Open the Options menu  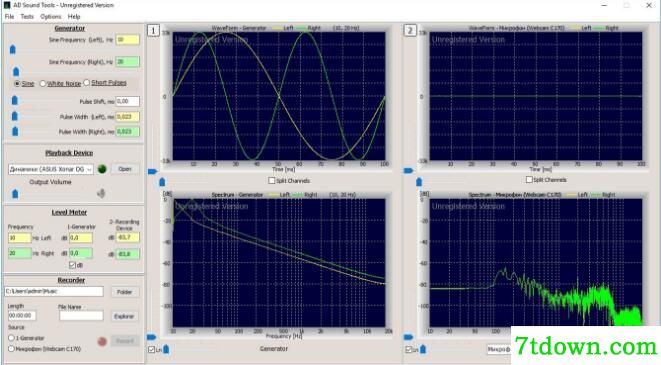(51, 16)
